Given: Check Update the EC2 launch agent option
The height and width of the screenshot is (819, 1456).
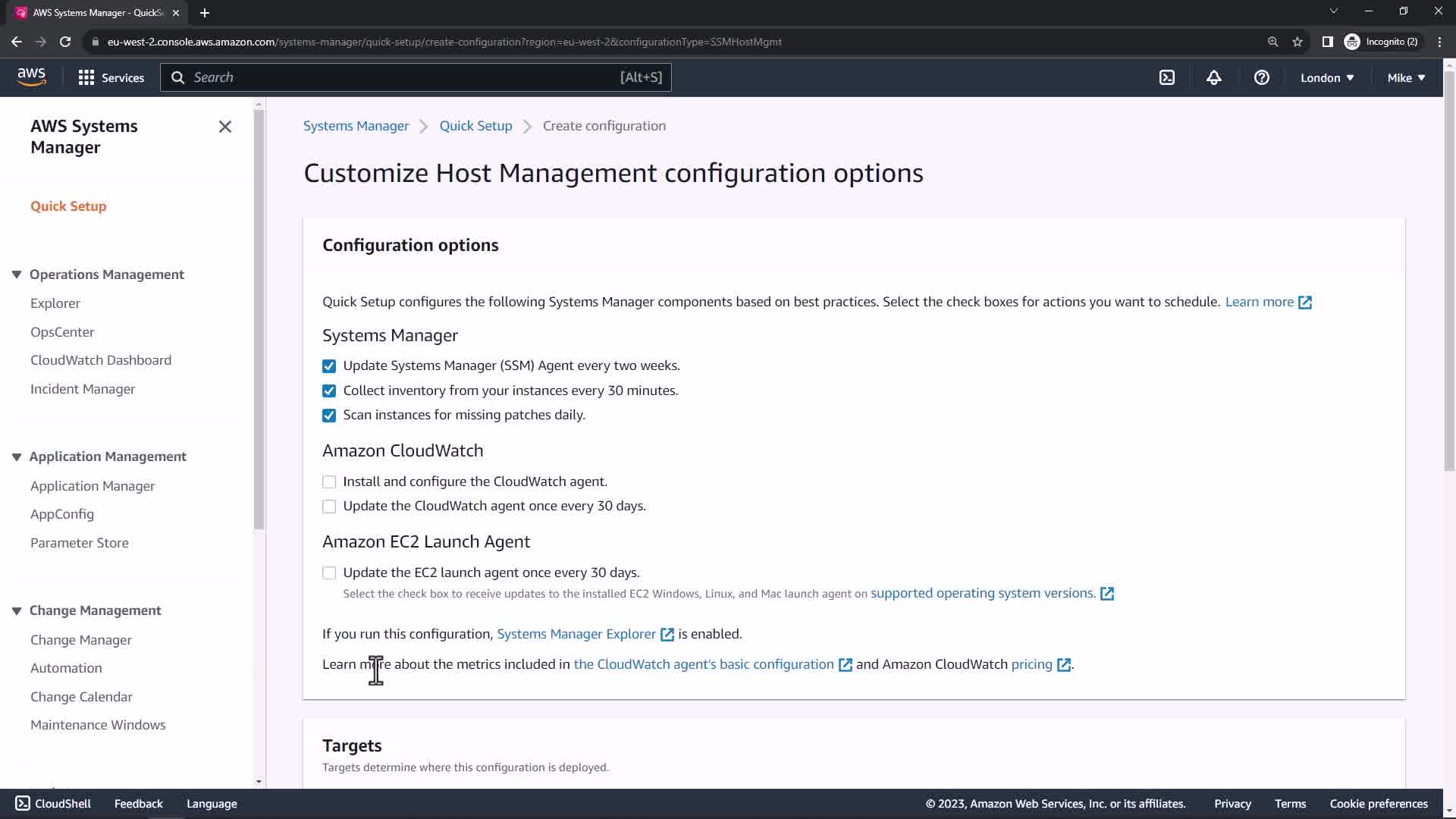Looking at the screenshot, I should click(x=329, y=573).
